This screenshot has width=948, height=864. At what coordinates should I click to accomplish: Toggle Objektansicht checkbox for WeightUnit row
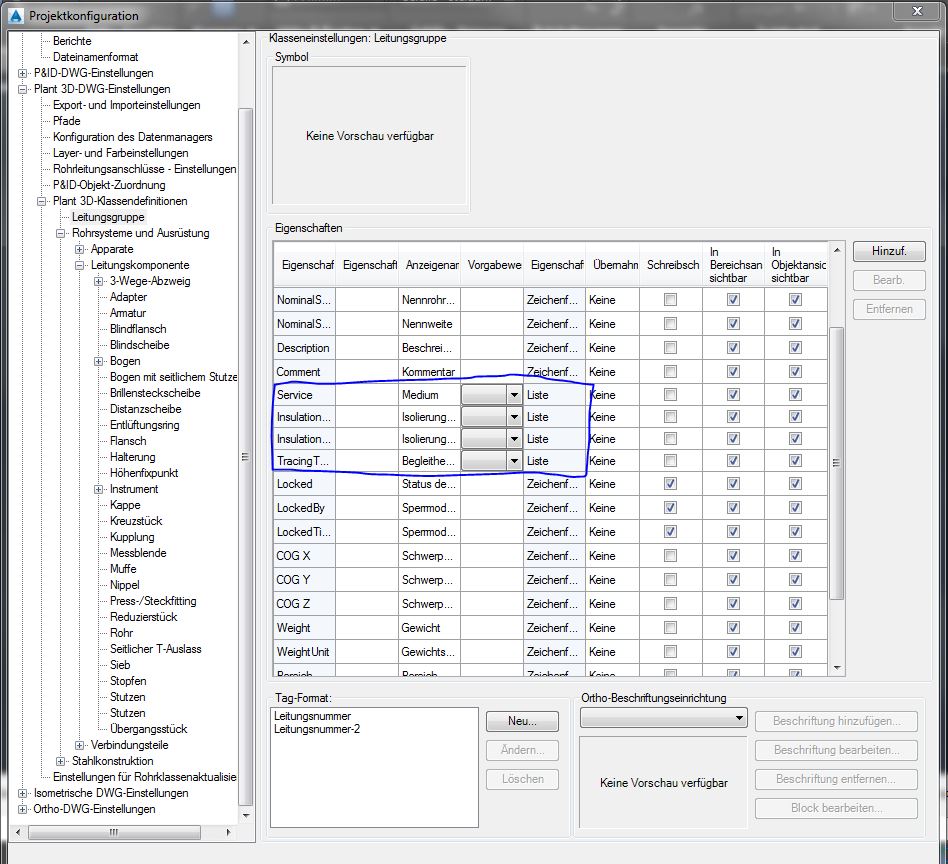point(796,652)
